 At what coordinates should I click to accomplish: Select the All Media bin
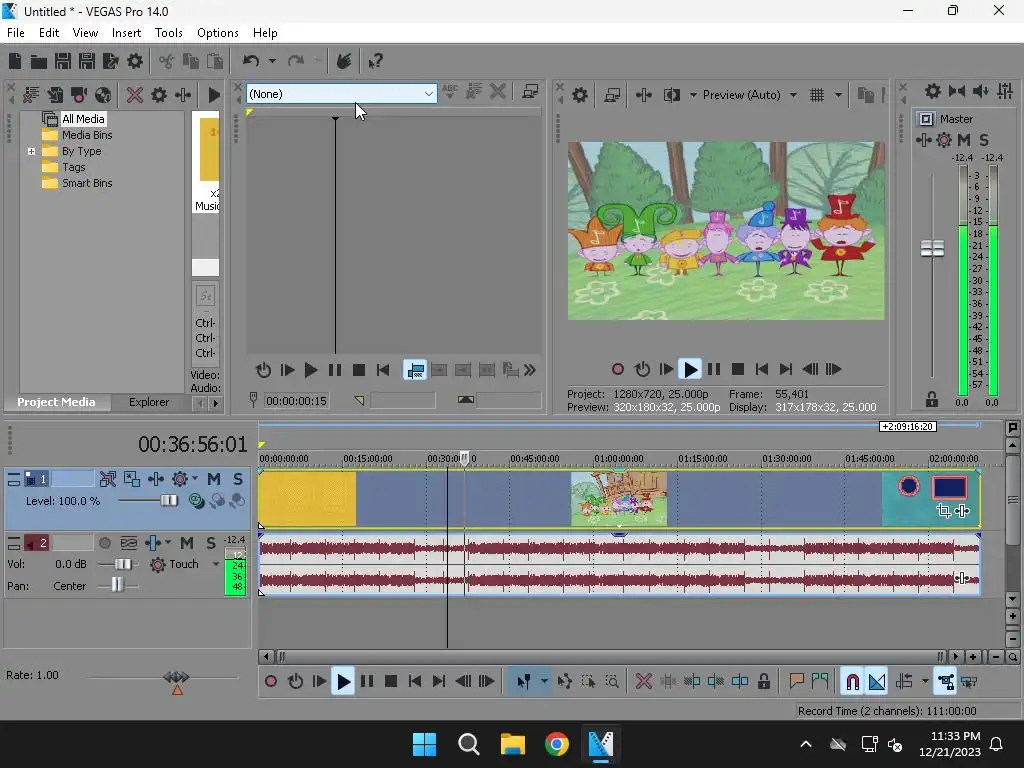click(x=83, y=119)
